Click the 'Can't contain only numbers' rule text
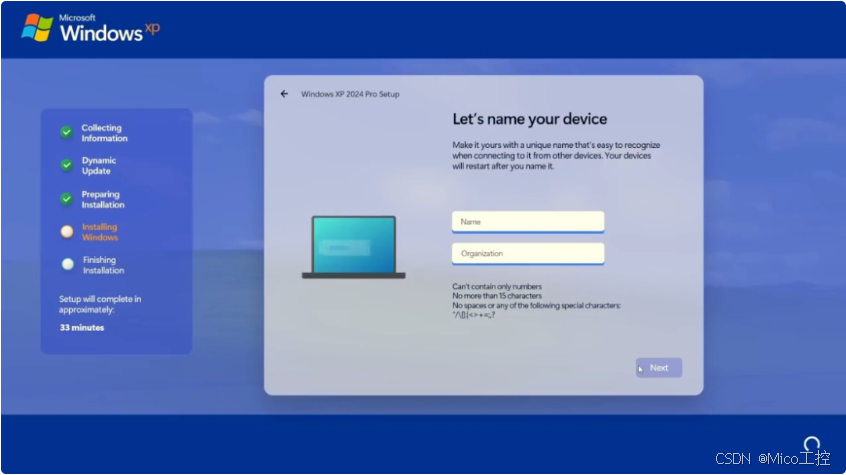The height and width of the screenshot is (475, 846). click(497, 287)
